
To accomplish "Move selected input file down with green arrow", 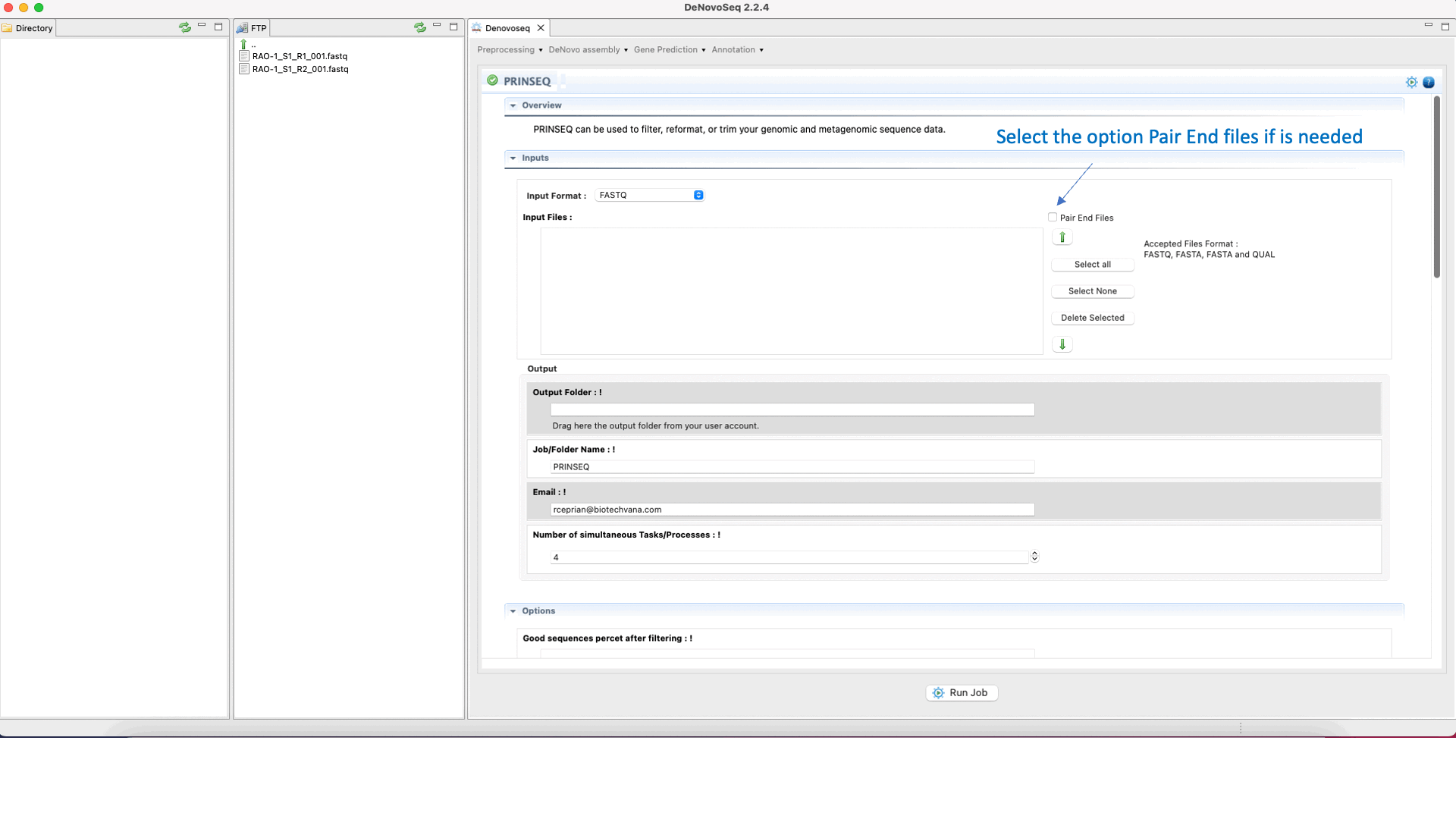I will point(1062,344).
